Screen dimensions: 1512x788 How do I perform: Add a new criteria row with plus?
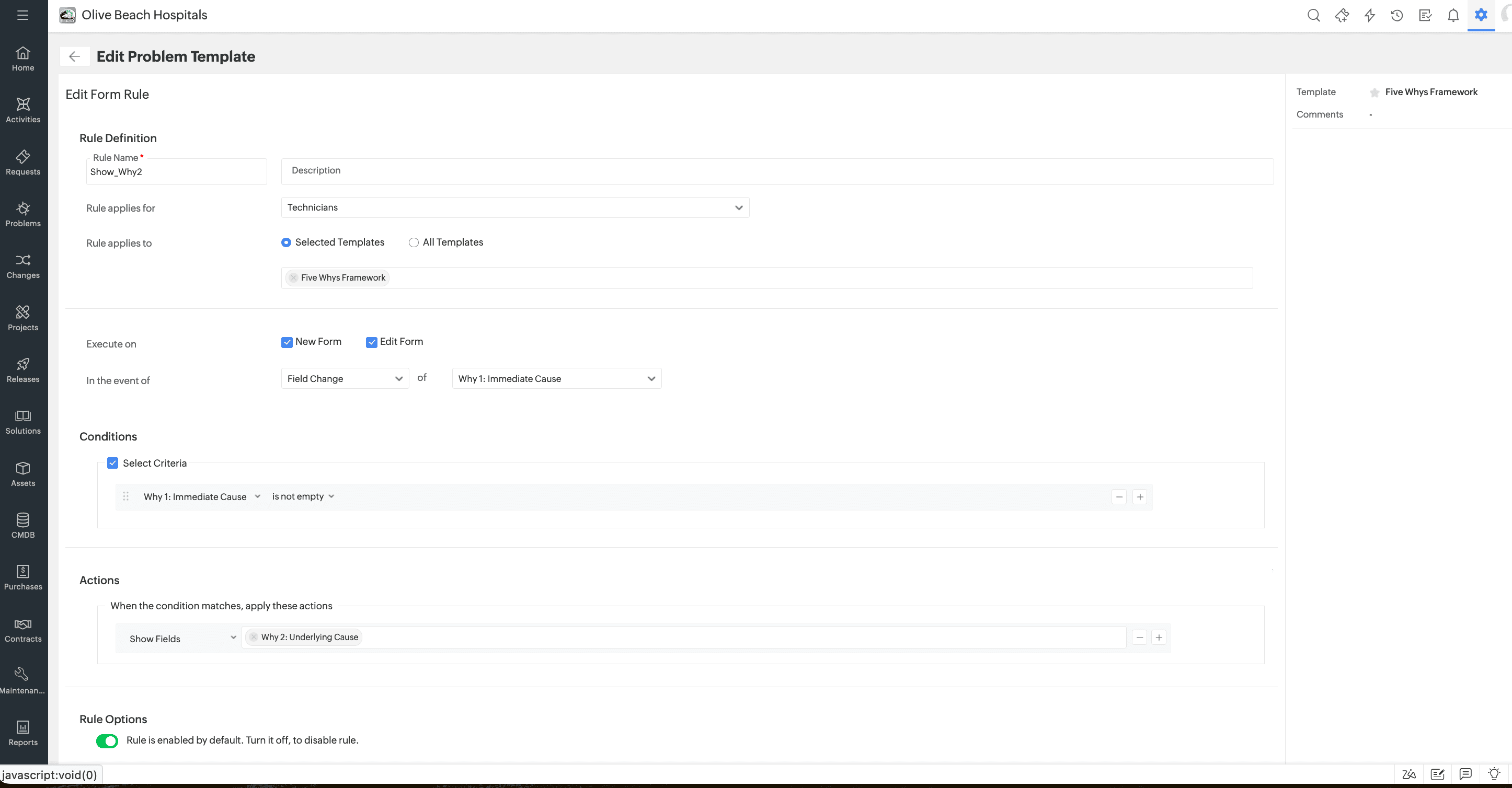(1140, 497)
